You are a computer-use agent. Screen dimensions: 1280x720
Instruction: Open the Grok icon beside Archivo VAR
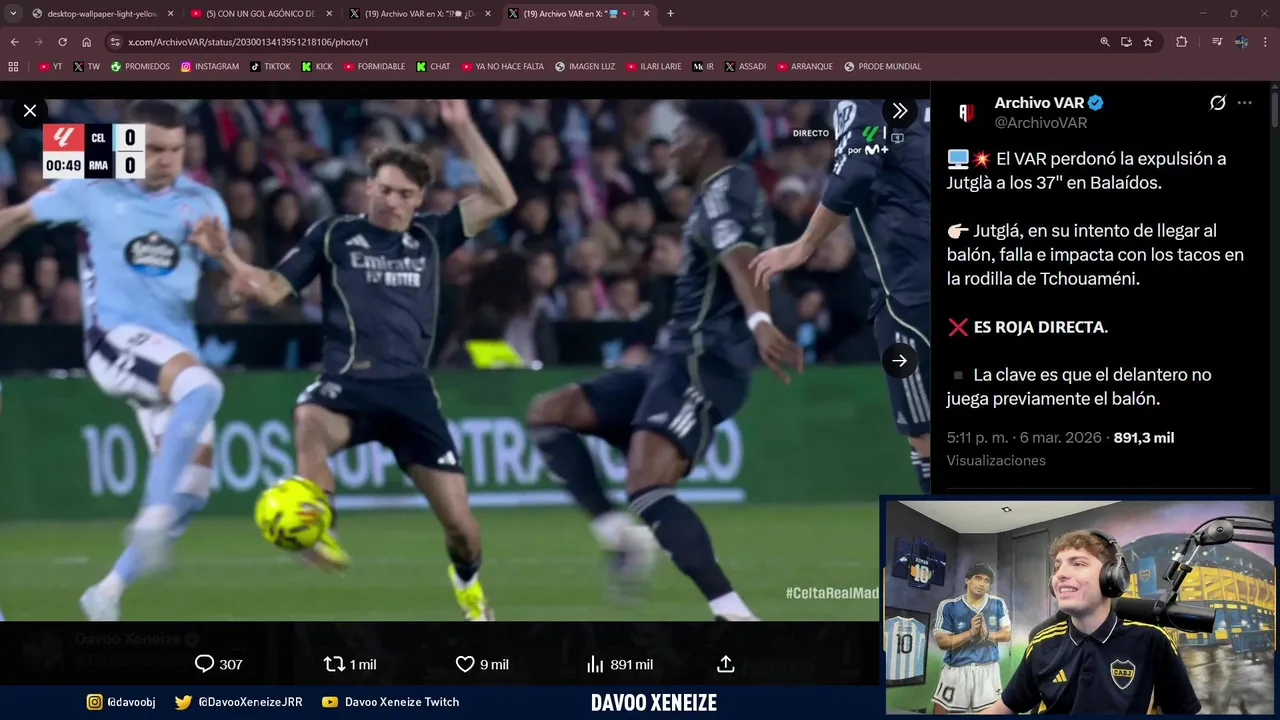click(x=1218, y=103)
